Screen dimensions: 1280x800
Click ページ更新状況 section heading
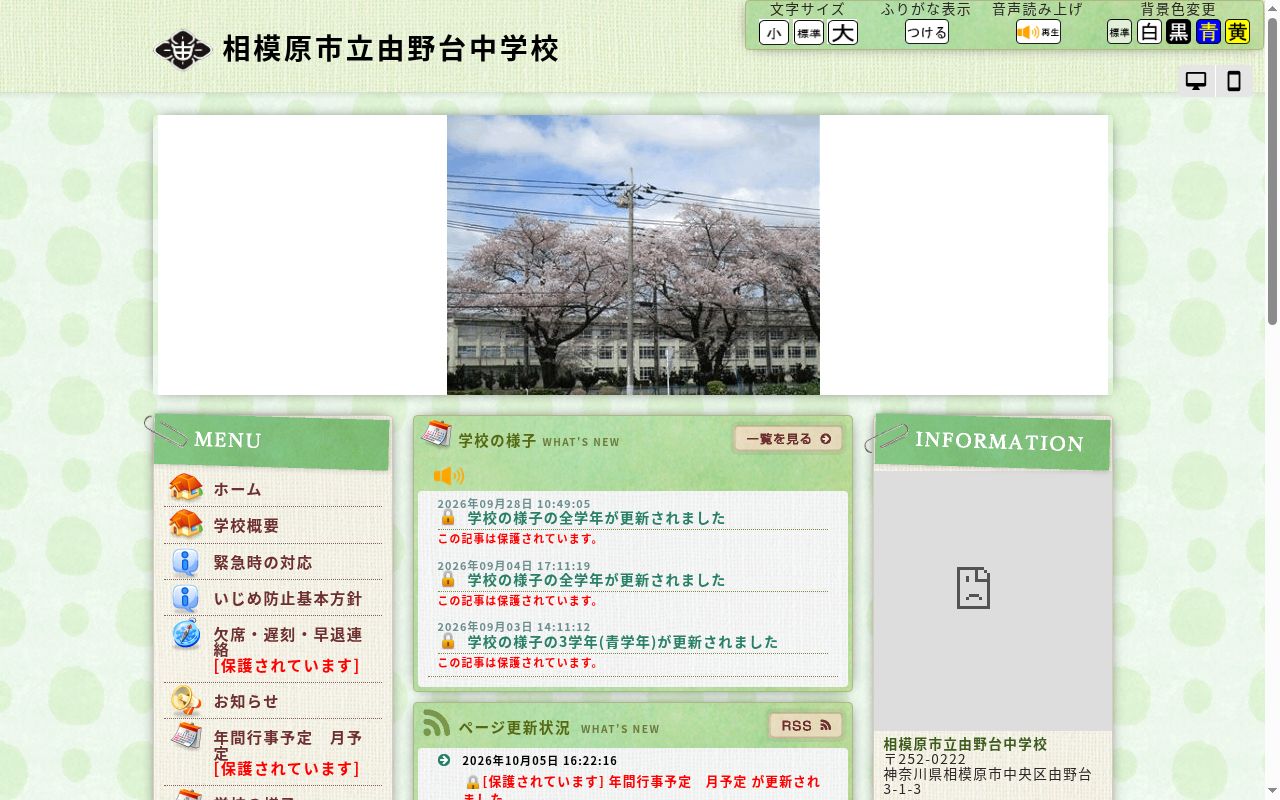[514, 727]
